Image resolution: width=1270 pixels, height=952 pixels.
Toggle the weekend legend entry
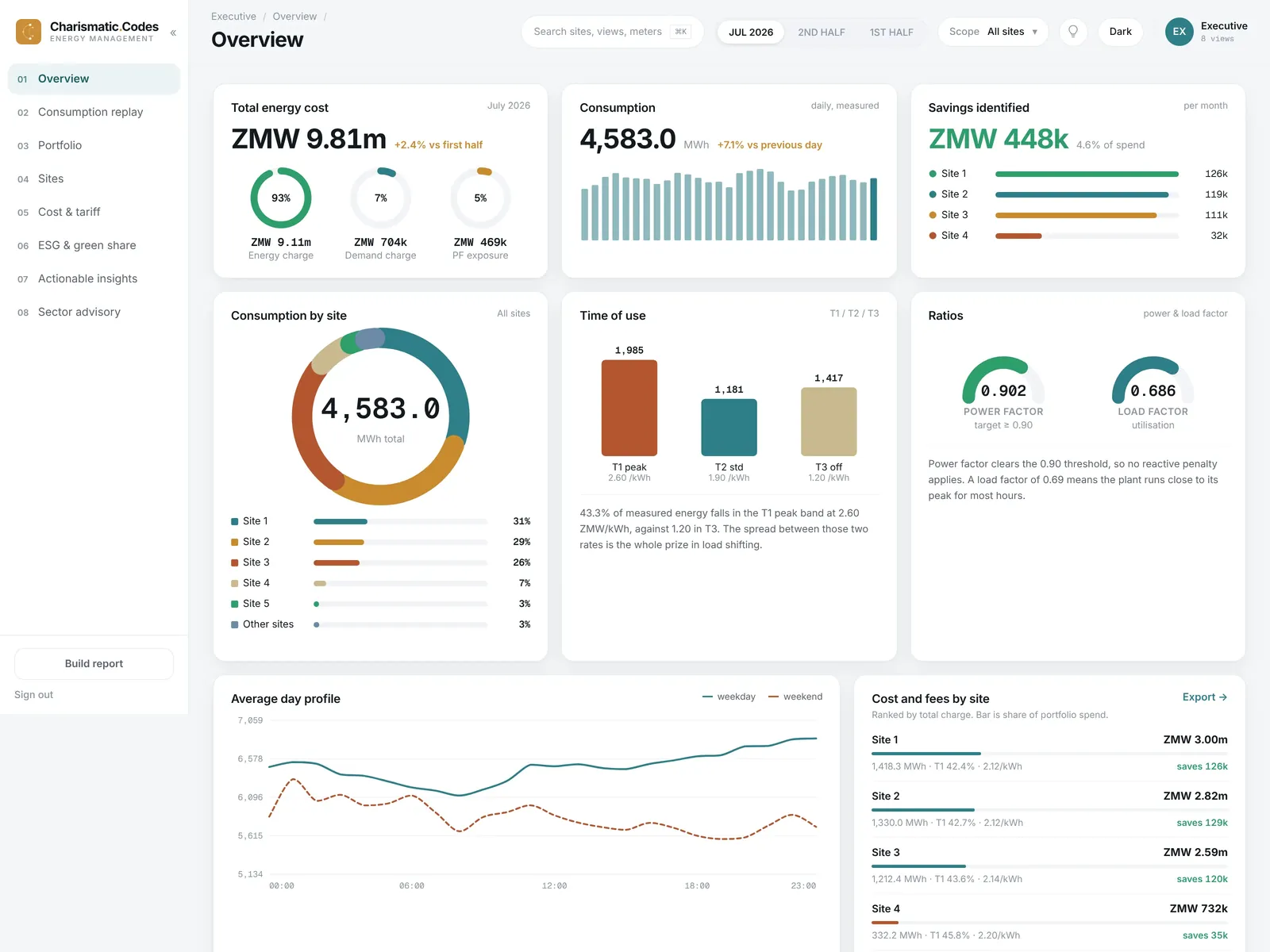(795, 697)
